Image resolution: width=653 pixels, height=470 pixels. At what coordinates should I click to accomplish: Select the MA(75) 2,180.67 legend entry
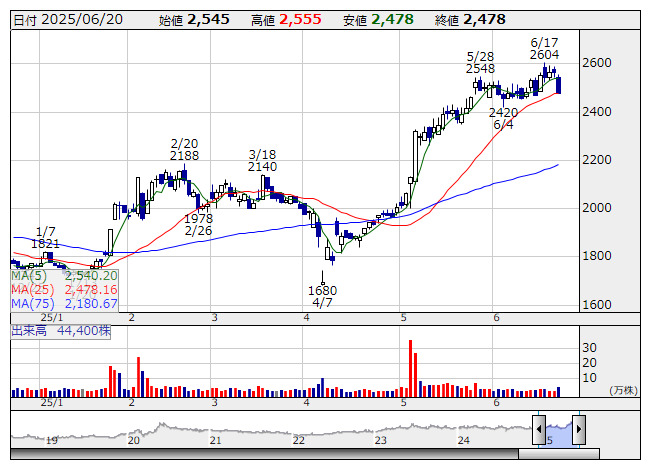(65, 304)
